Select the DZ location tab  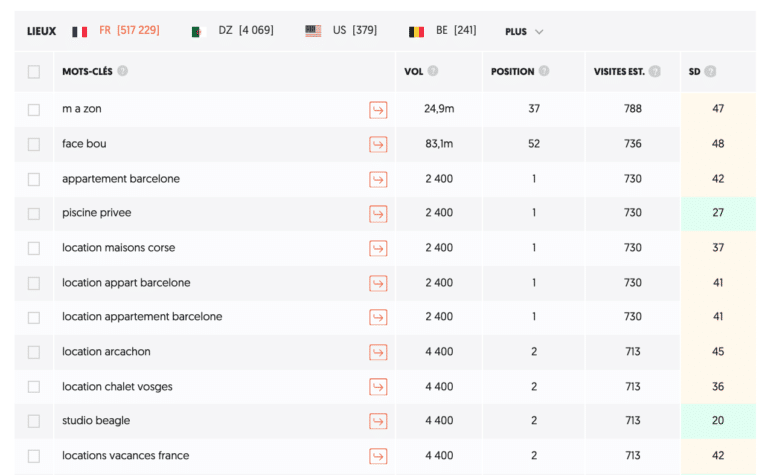pos(233,31)
